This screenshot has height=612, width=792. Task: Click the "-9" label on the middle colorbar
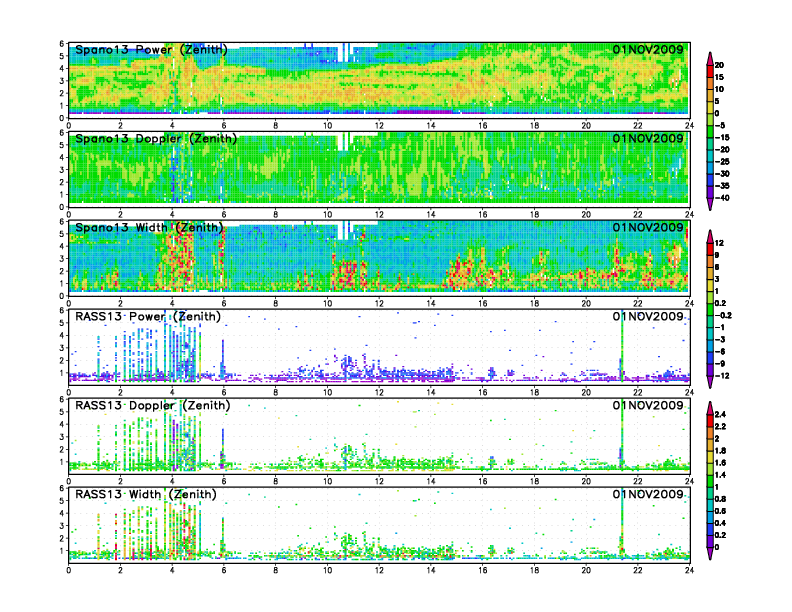pyautogui.click(x=720, y=364)
